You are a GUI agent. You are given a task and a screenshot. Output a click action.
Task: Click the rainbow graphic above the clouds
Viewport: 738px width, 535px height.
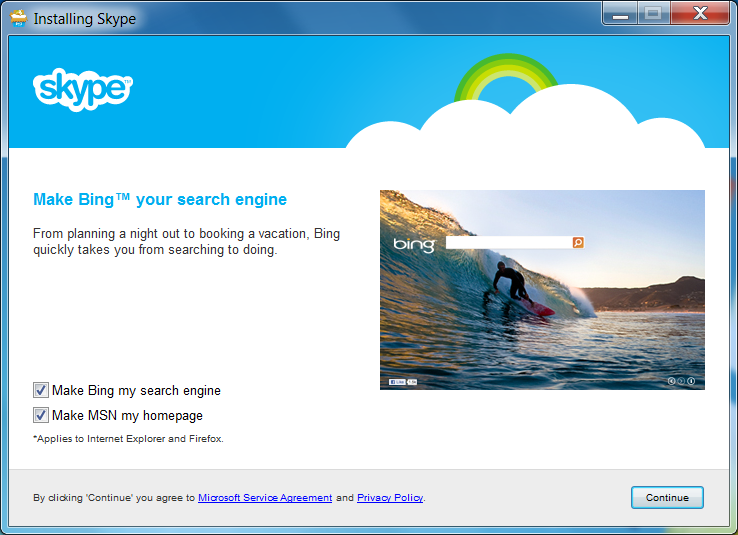pyautogui.click(x=506, y=78)
